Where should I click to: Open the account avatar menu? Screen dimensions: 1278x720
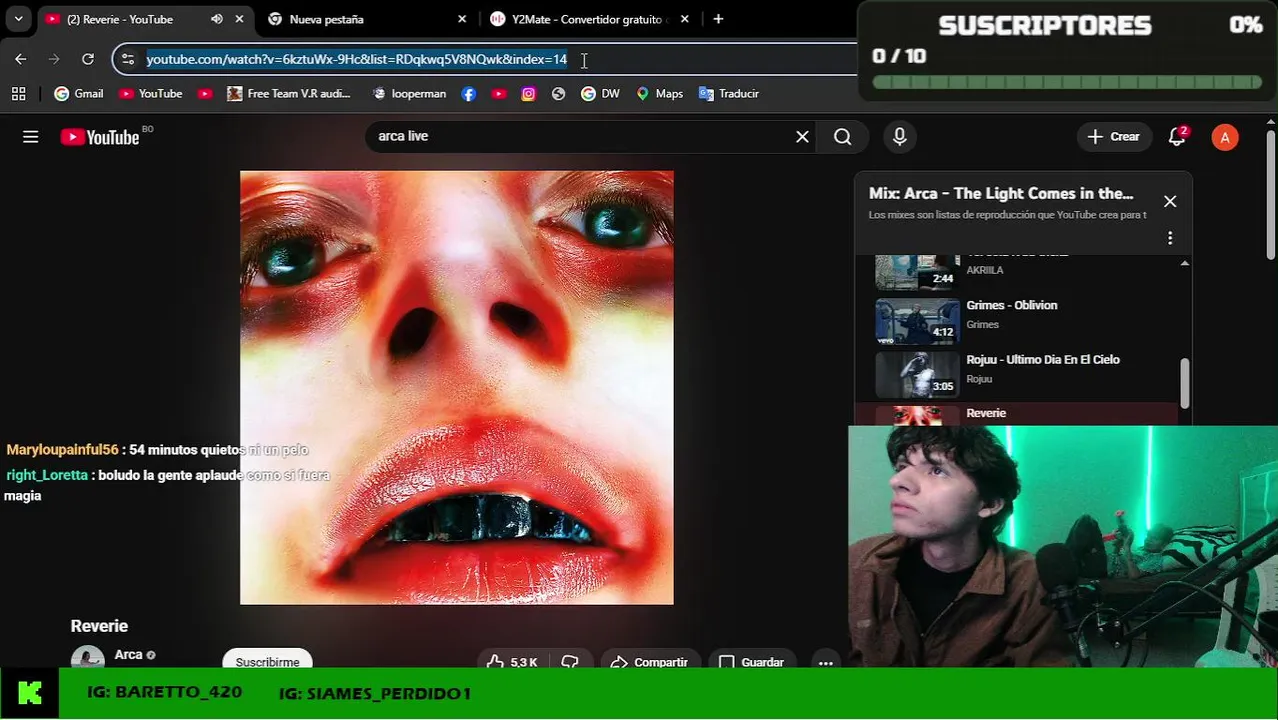1225,137
